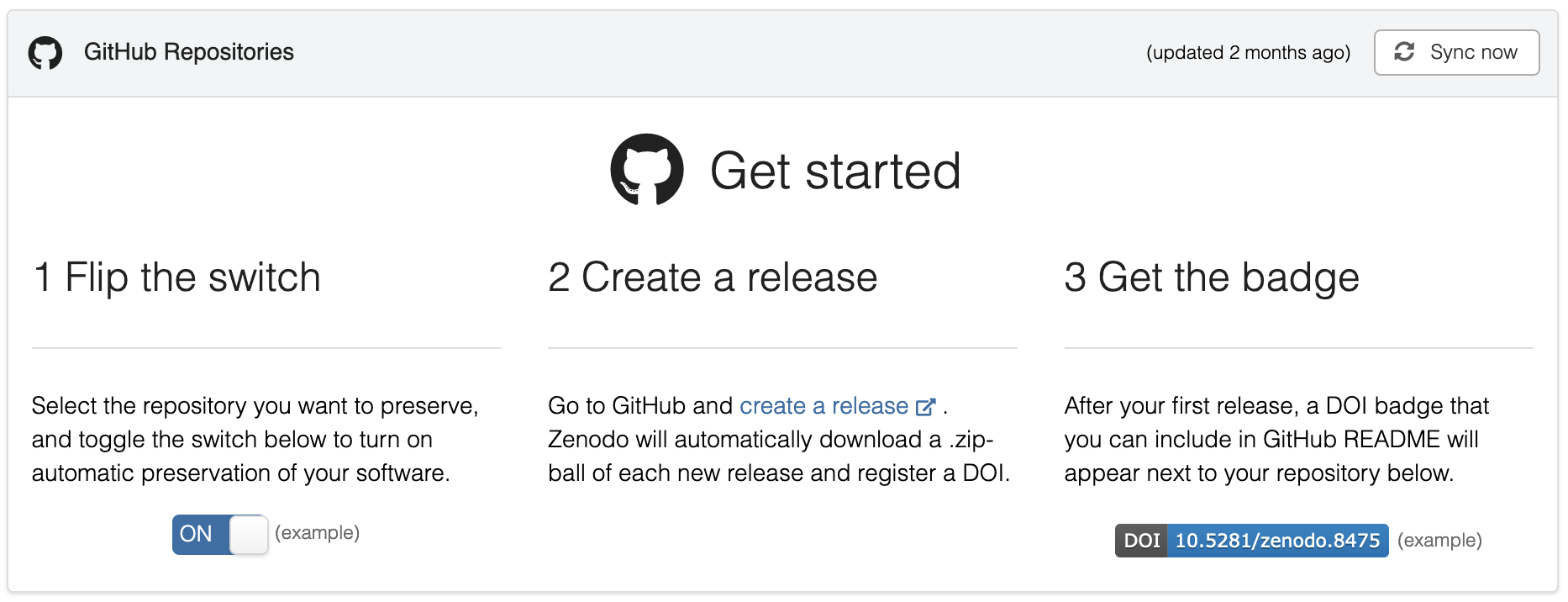
Task: Select the 1 Flip the switch heading
Action: (x=176, y=277)
